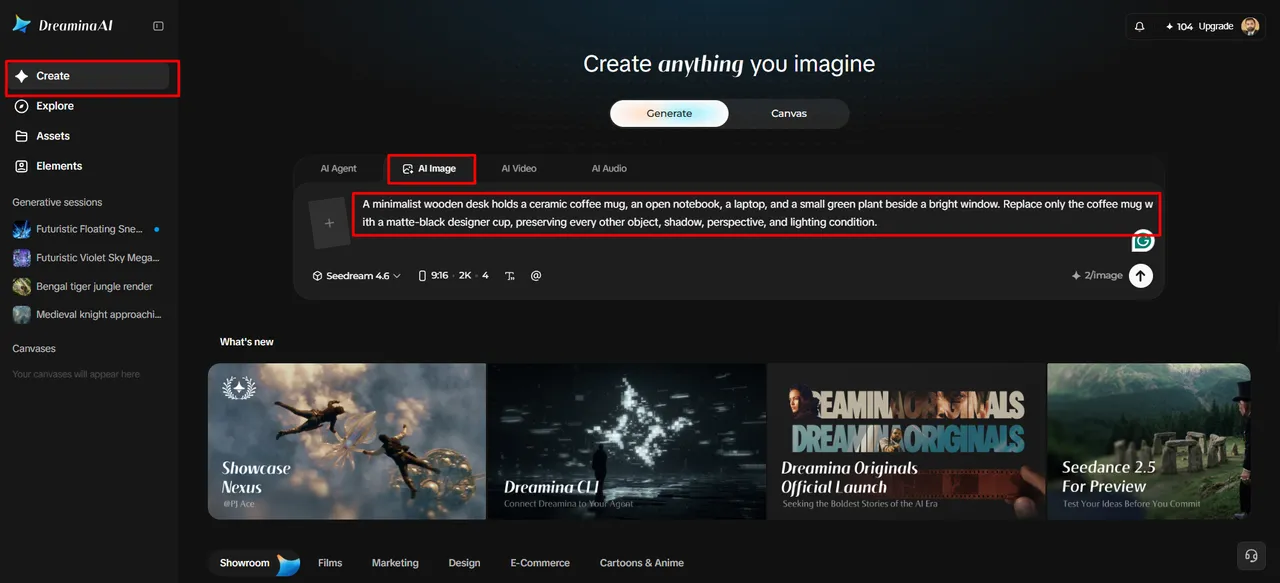Viewport: 1280px width, 583px height.
Task: Click the Upgrade link
Action: tap(1216, 27)
